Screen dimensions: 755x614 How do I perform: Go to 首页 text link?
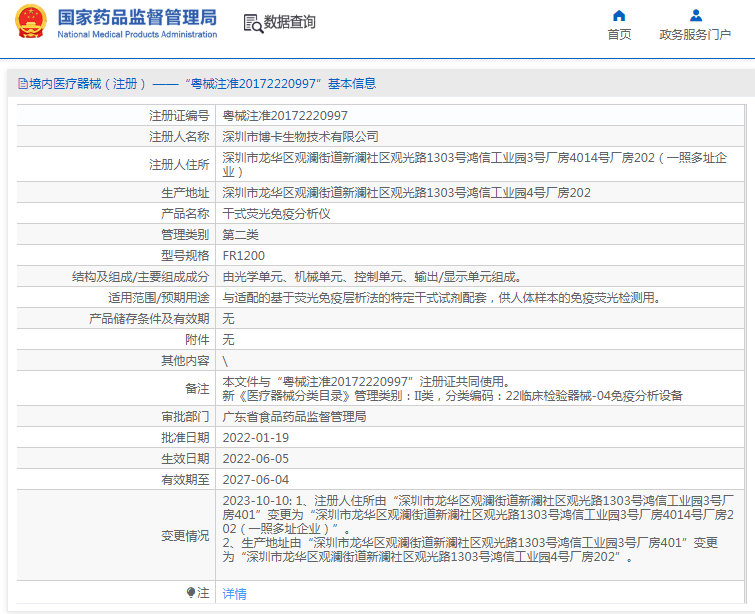pos(619,35)
